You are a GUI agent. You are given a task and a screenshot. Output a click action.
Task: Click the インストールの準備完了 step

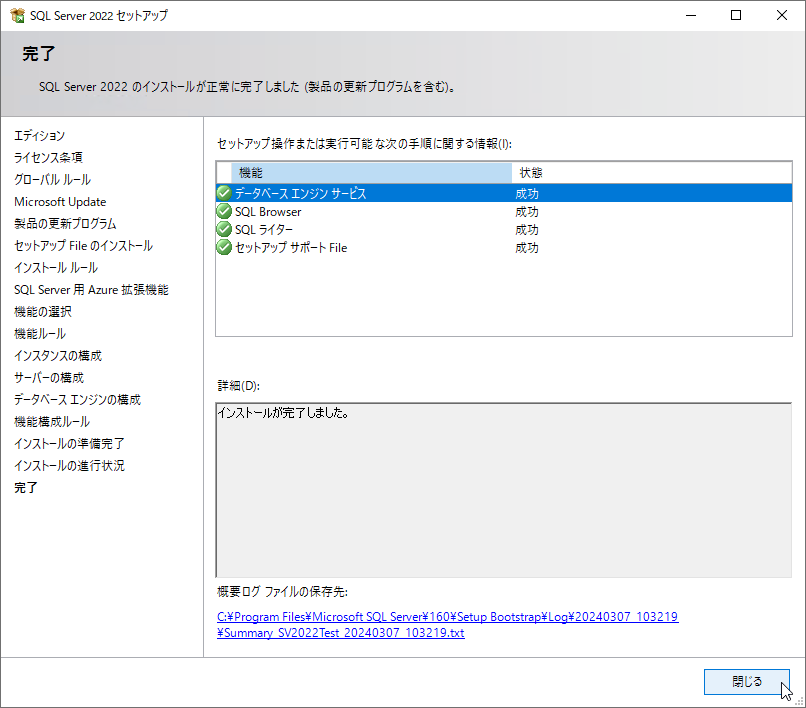[x=69, y=444]
